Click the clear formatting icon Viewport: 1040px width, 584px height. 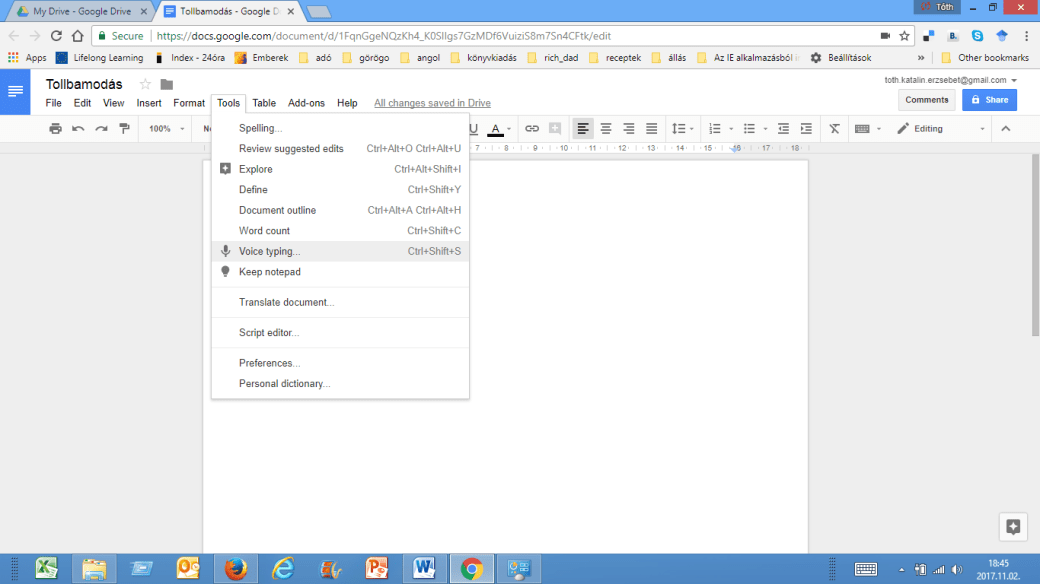pyautogui.click(x=834, y=129)
